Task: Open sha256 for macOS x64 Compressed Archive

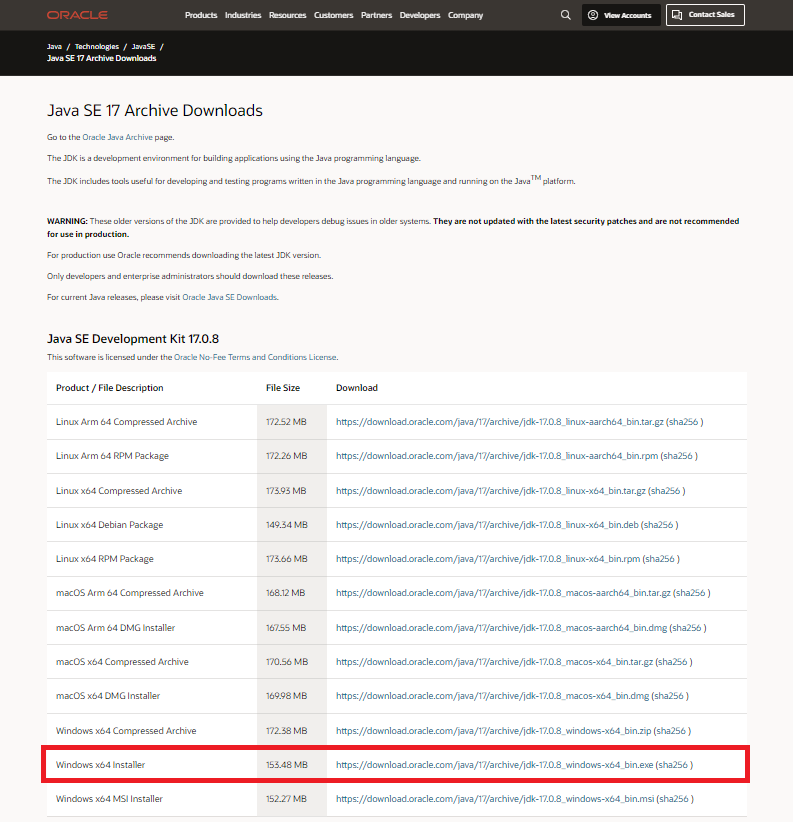Action: pos(672,662)
